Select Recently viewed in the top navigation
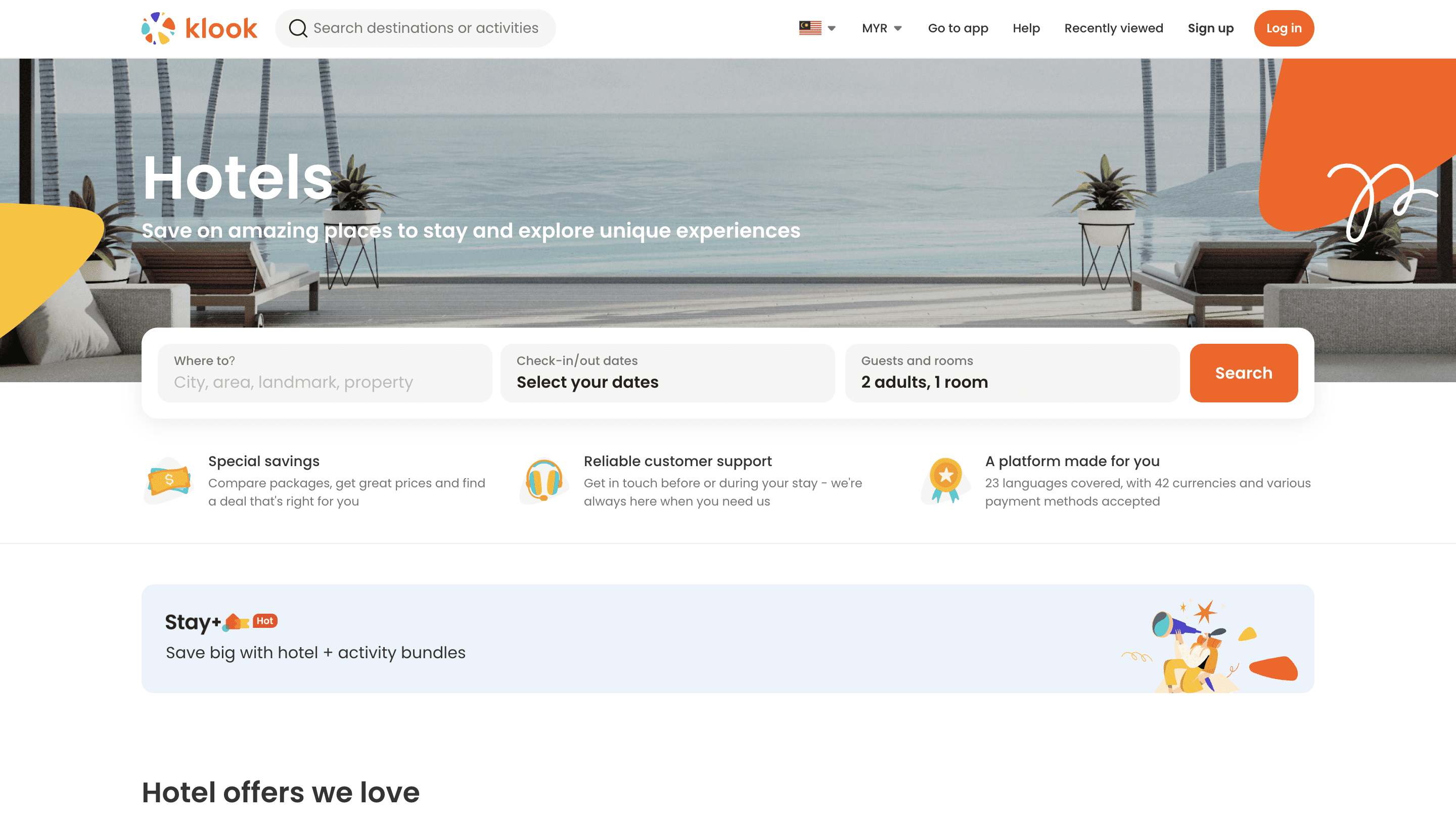 (x=1113, y=28)
